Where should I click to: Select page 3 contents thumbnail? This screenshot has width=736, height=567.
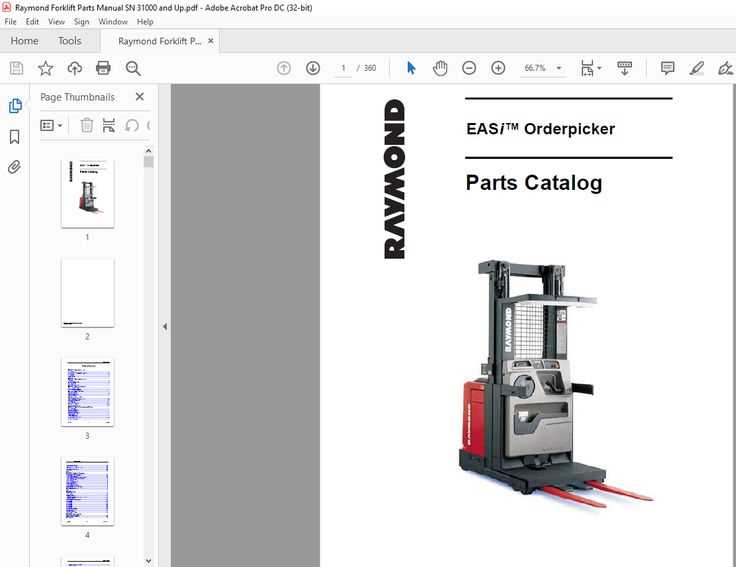coord(88,392)
